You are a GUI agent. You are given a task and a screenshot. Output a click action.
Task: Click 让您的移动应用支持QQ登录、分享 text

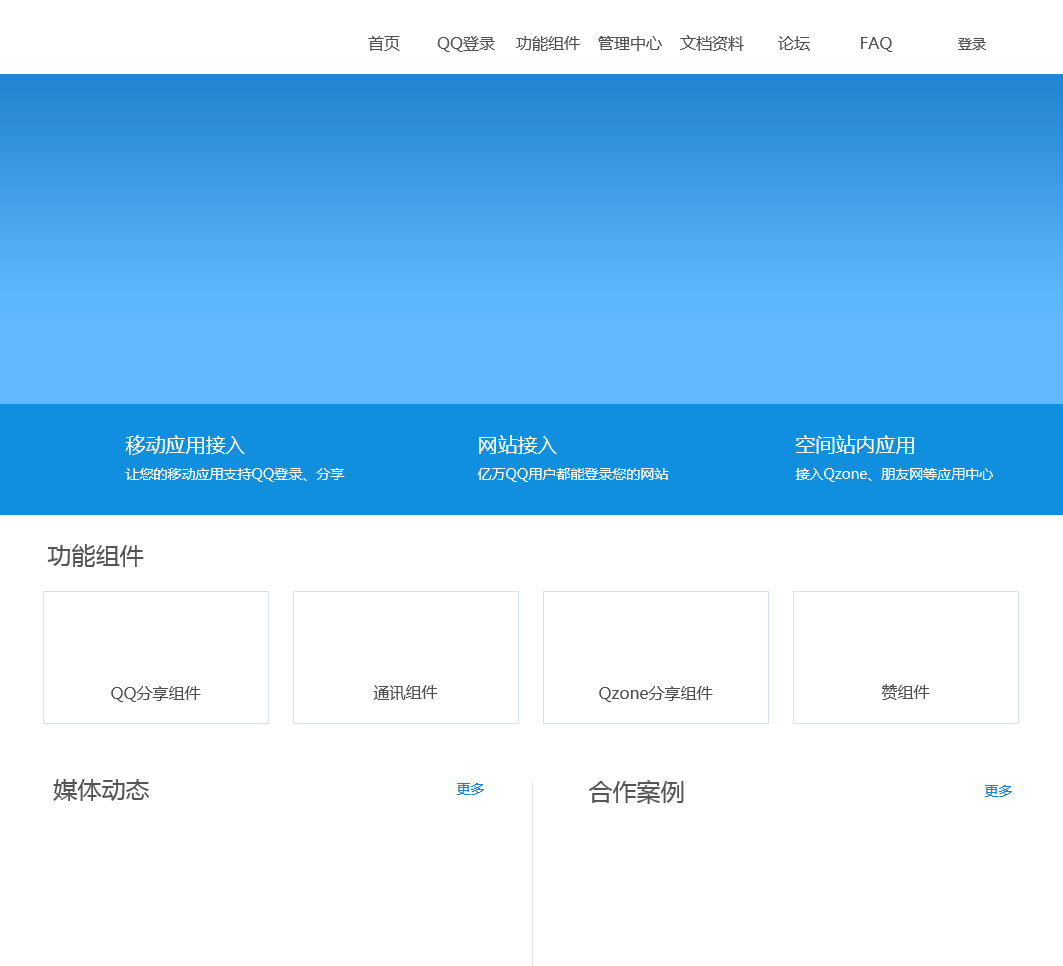click(235, 474)
